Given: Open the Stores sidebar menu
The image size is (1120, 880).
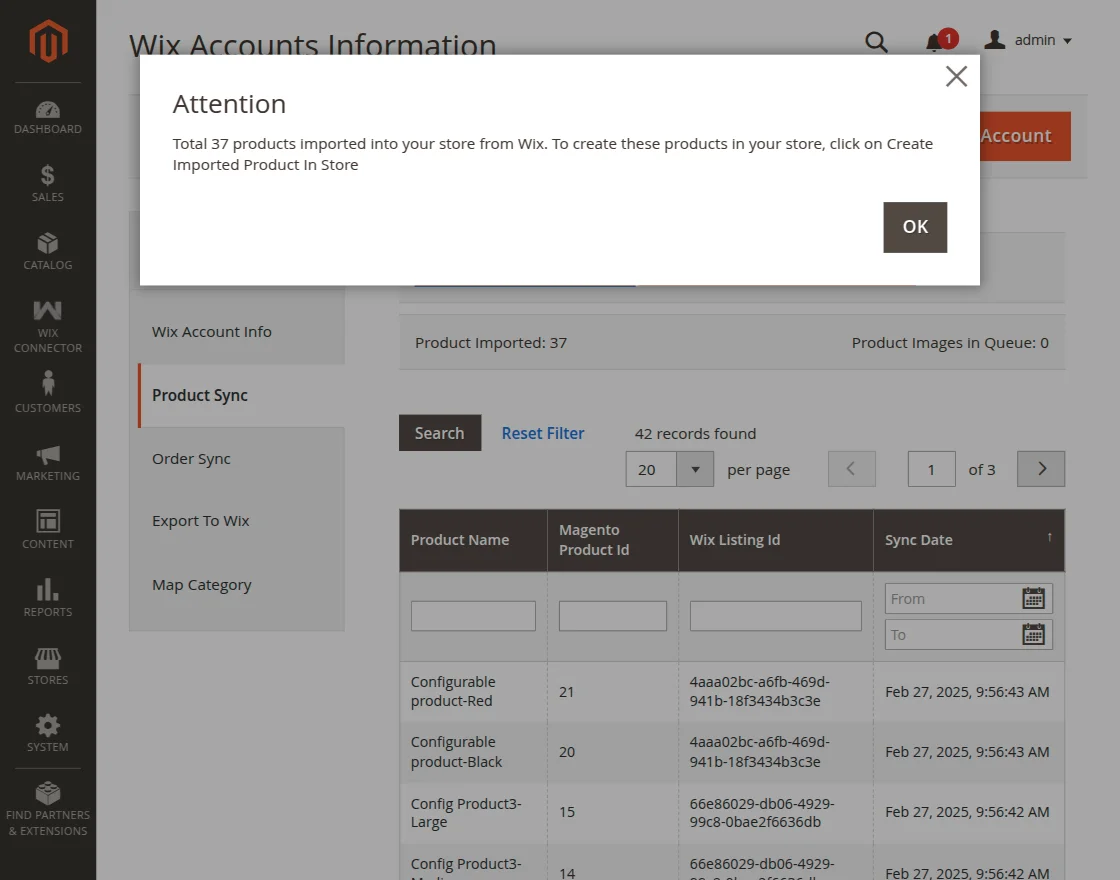Looking at the screenshot, I should [x=48, y=666].
